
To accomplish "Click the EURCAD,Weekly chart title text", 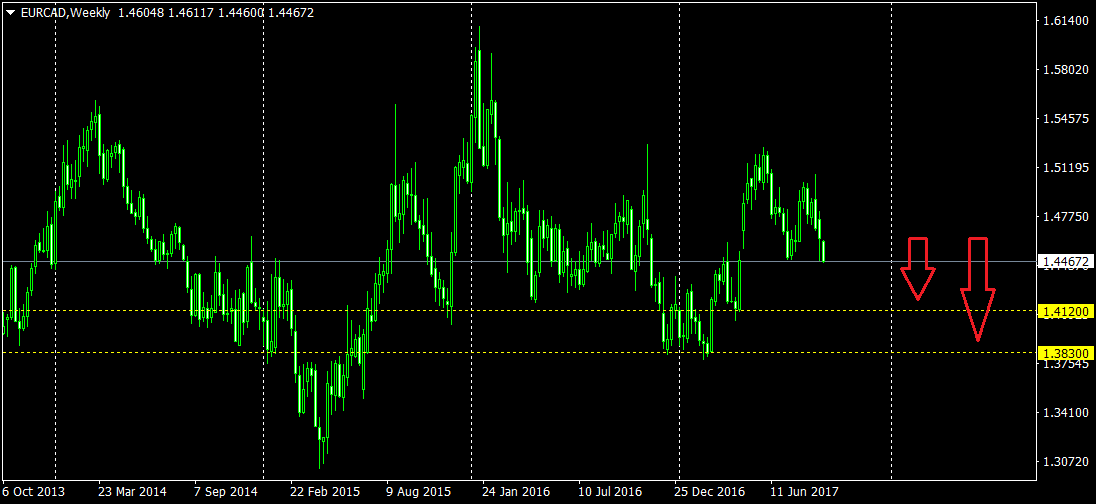I will click(x=64, y=13).
